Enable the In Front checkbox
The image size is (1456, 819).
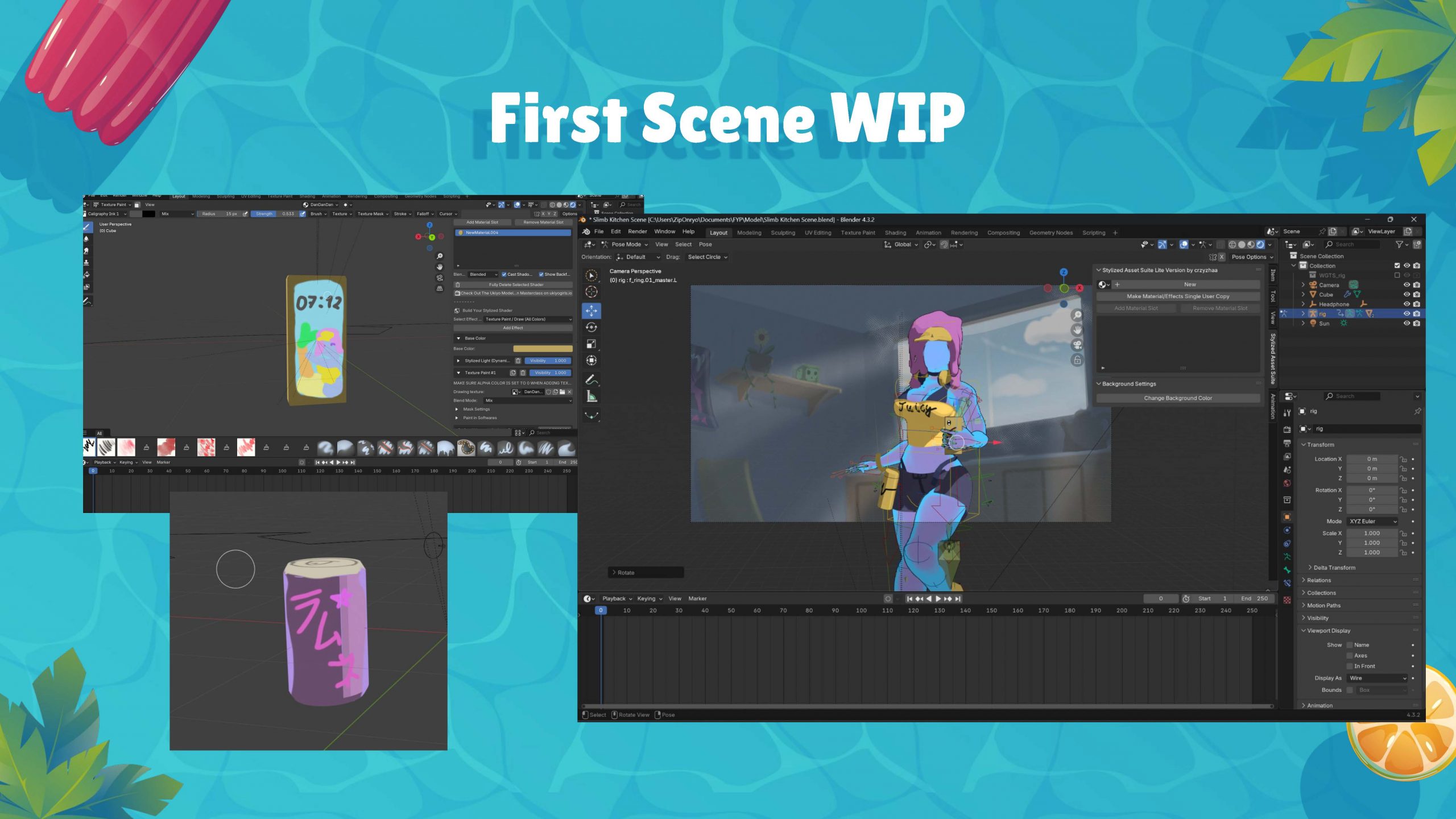pyautogui.click(x=1349, y=666)
